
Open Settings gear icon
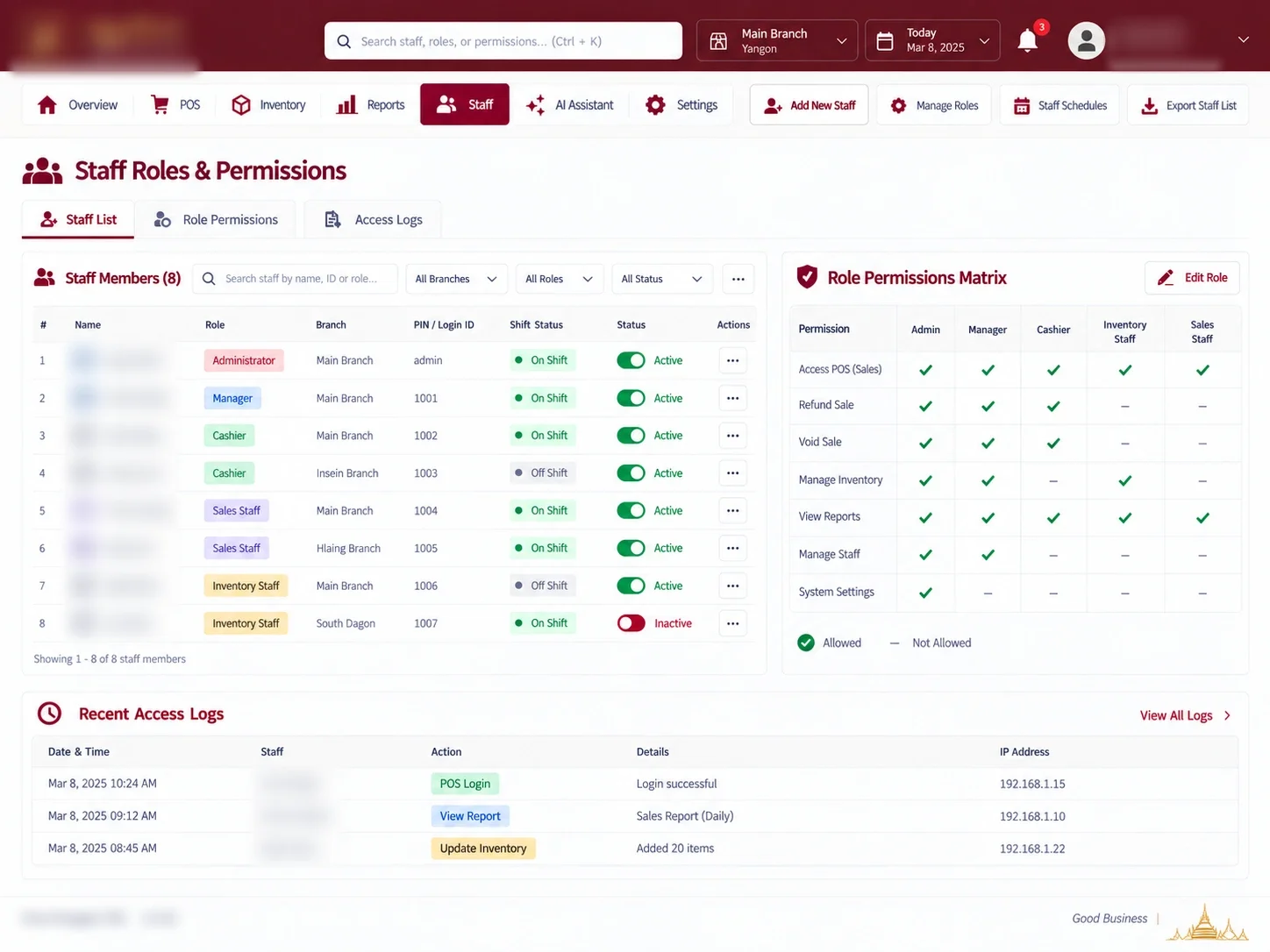pos(655,104)
